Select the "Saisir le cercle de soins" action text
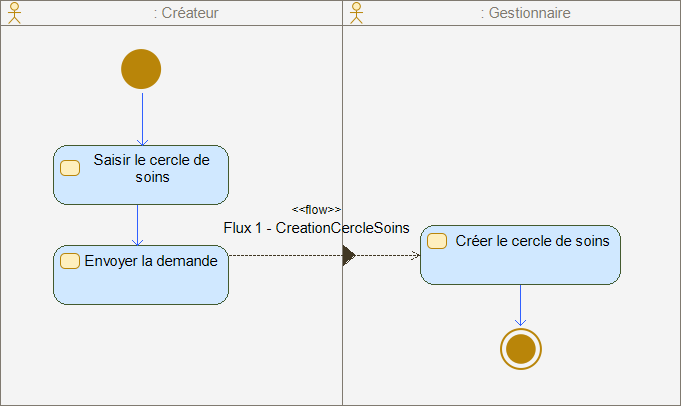Screen dimensions: 681x406 (x=151, y=169)
